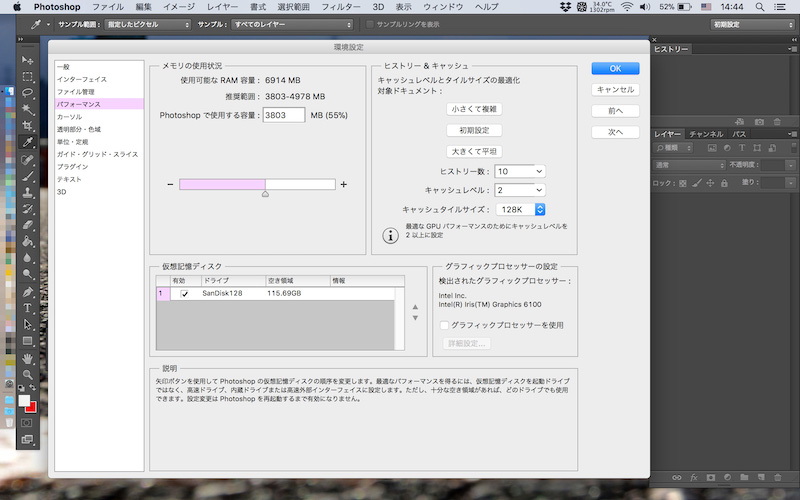Toggle type layer filter icon
800x500 pixels.
pyautogui.click(x=742, y=148)
